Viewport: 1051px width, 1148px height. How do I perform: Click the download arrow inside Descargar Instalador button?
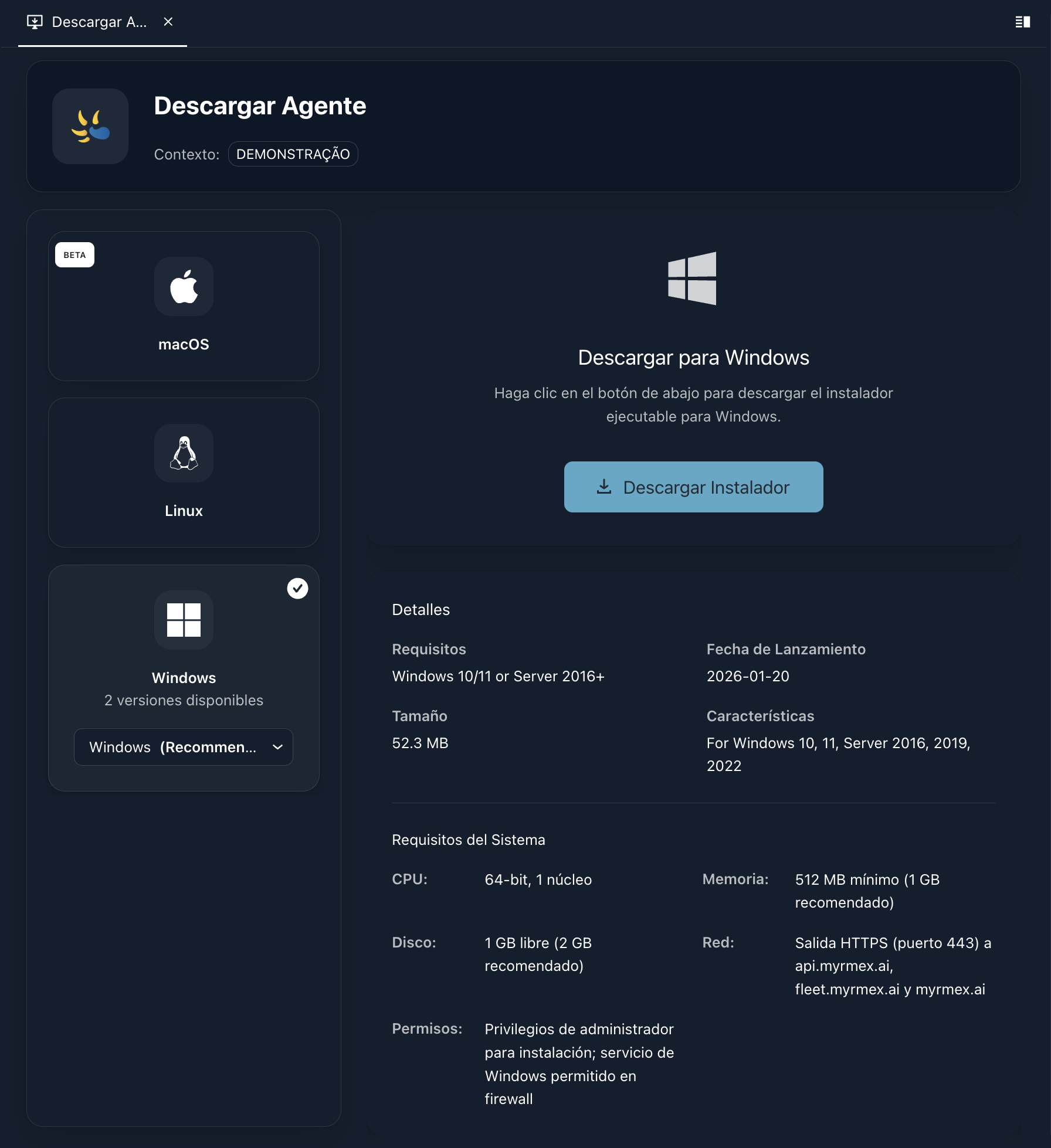[x=605, y=487]
